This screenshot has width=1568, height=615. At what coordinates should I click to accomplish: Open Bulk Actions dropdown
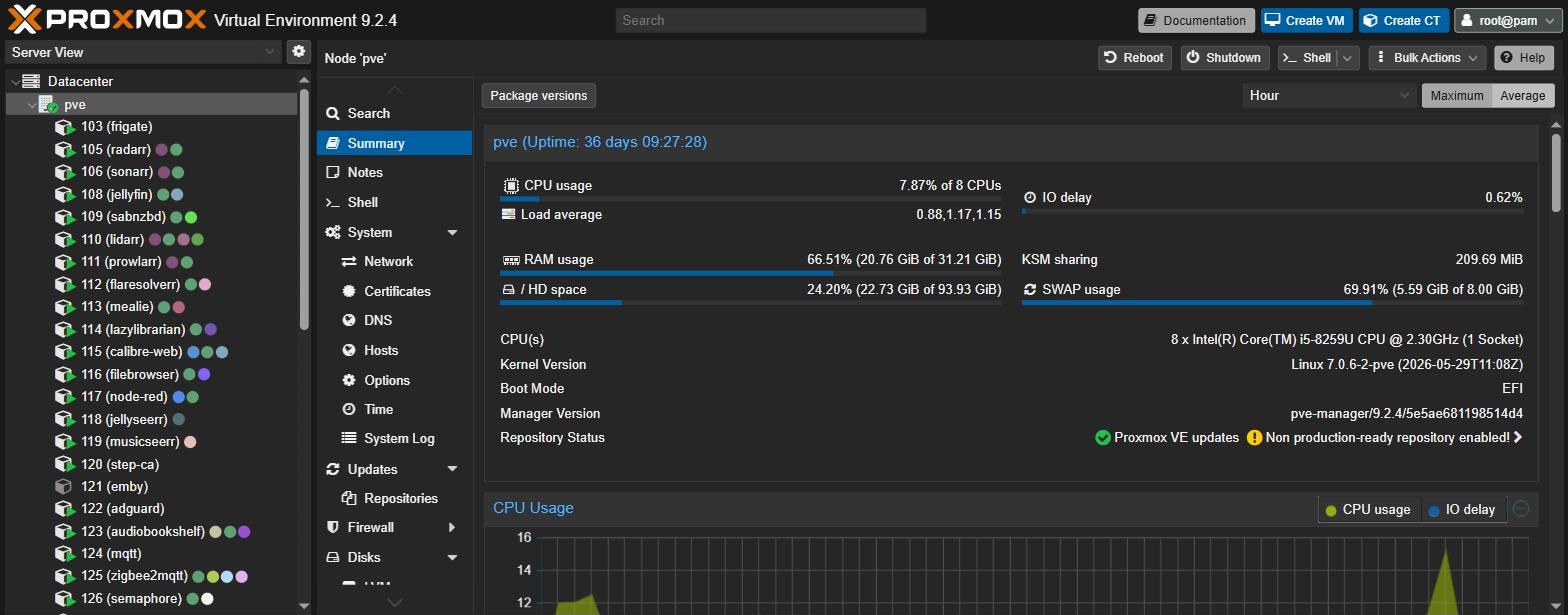[1427, 58]
